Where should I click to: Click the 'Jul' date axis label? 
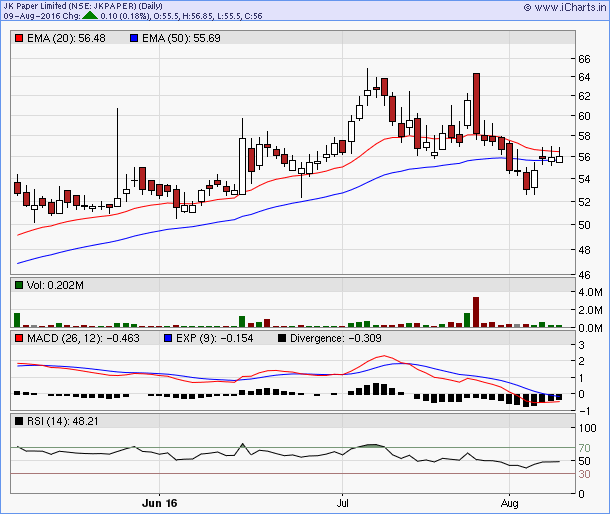(342, 503)
